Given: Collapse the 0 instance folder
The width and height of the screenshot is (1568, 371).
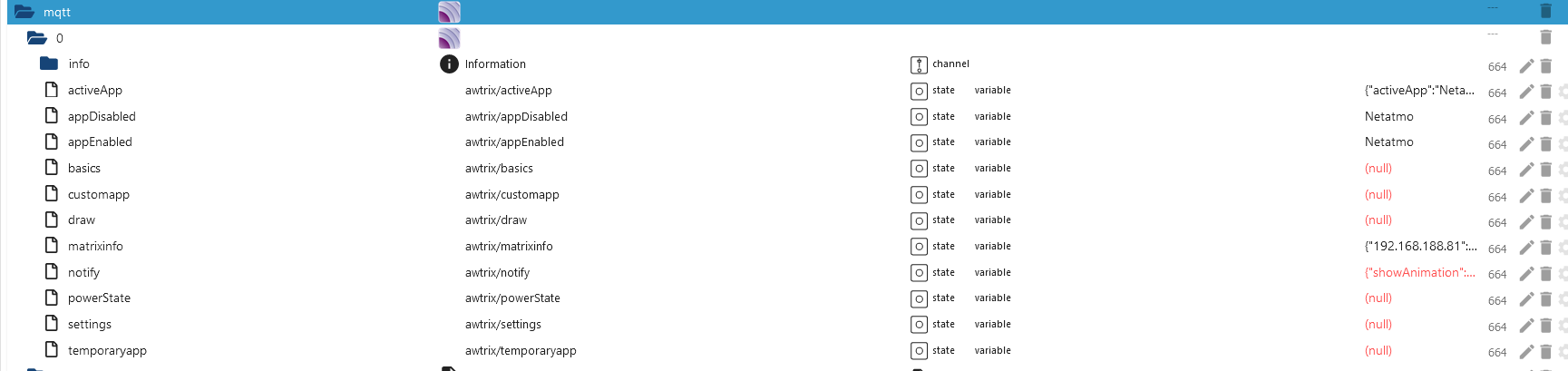Looking at the screenshot, I should [37, 38].
